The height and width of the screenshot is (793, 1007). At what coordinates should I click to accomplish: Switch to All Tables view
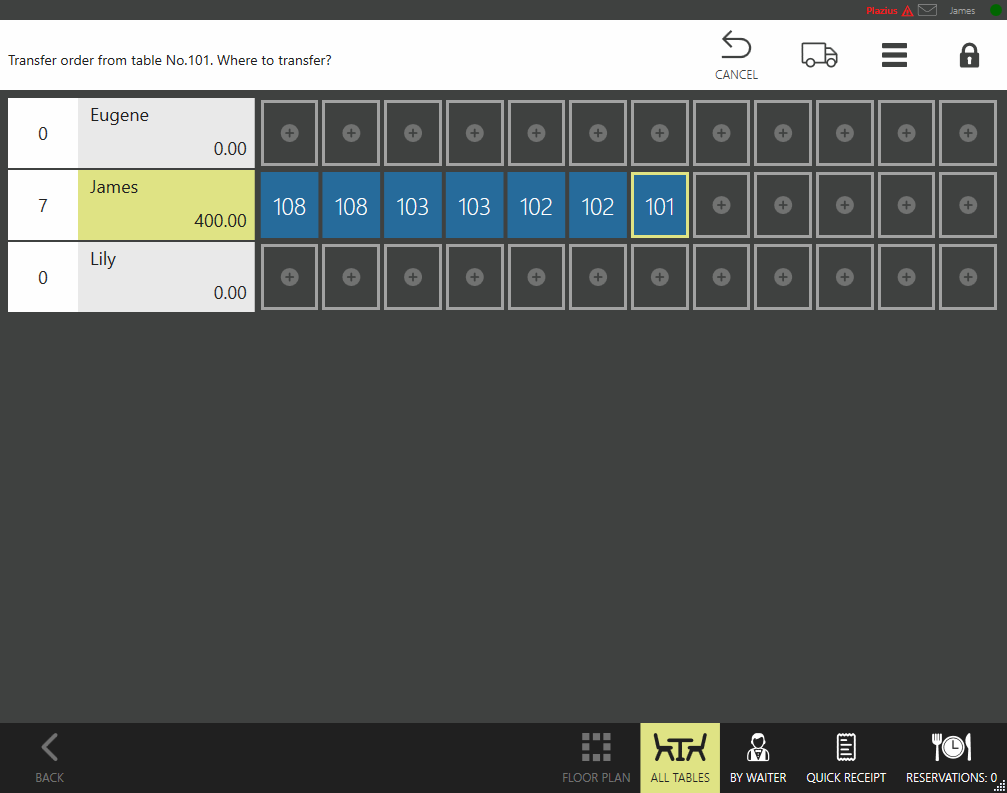pyautogui.click(x=680, y=757)
